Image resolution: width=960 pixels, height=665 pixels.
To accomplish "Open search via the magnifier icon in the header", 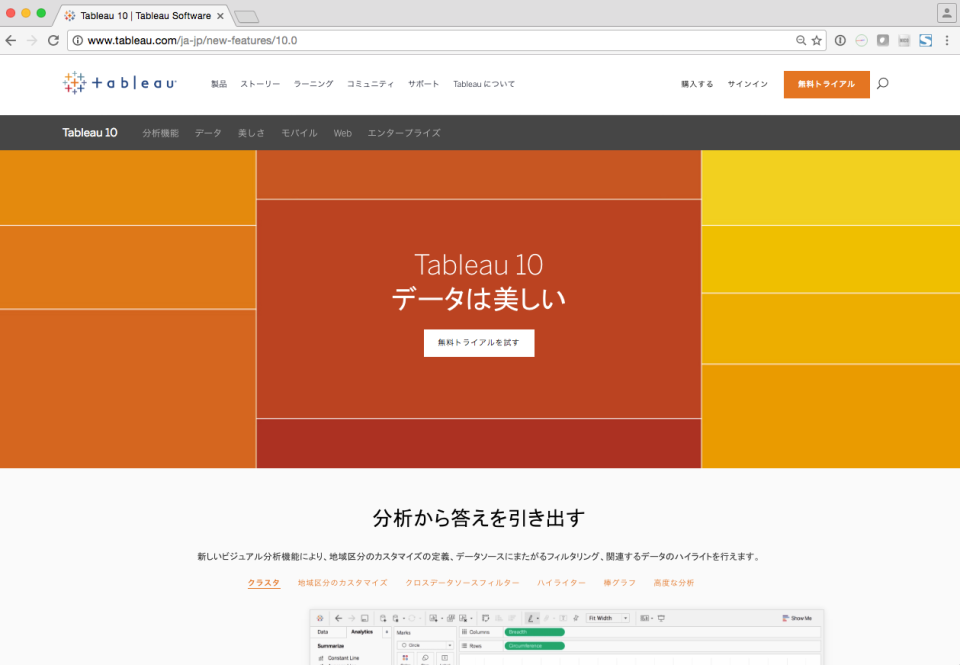I will pyautogui.click(x=882, y=84).
